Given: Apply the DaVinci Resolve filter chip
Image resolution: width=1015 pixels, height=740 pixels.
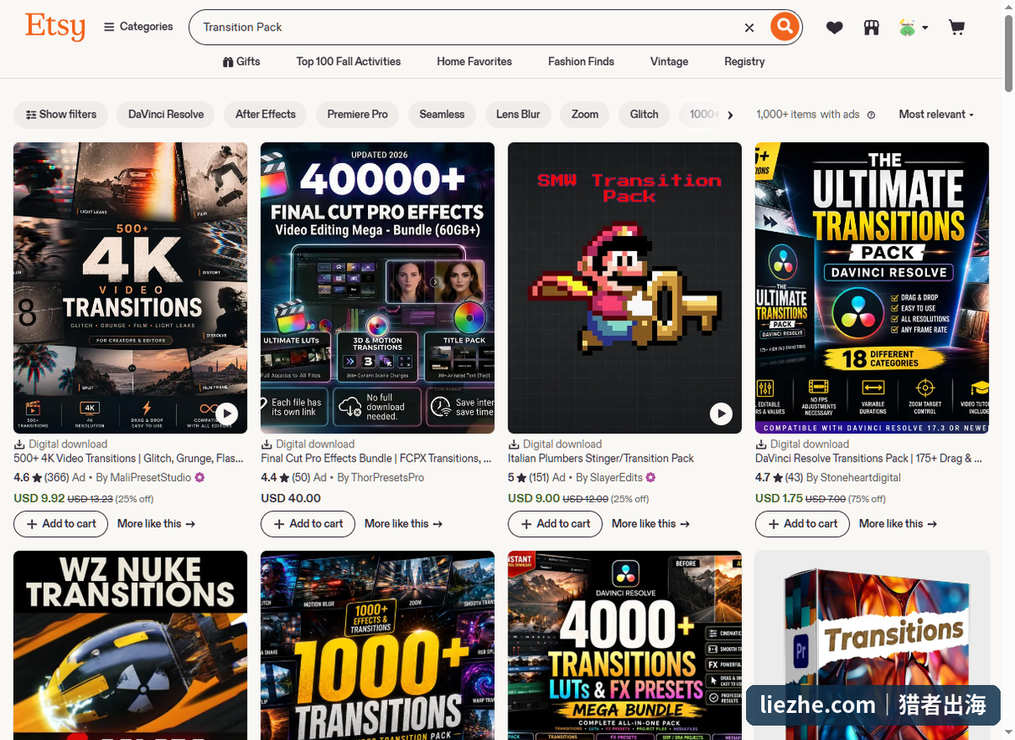Looking at the screenshot, I should (x=166, y=114).
